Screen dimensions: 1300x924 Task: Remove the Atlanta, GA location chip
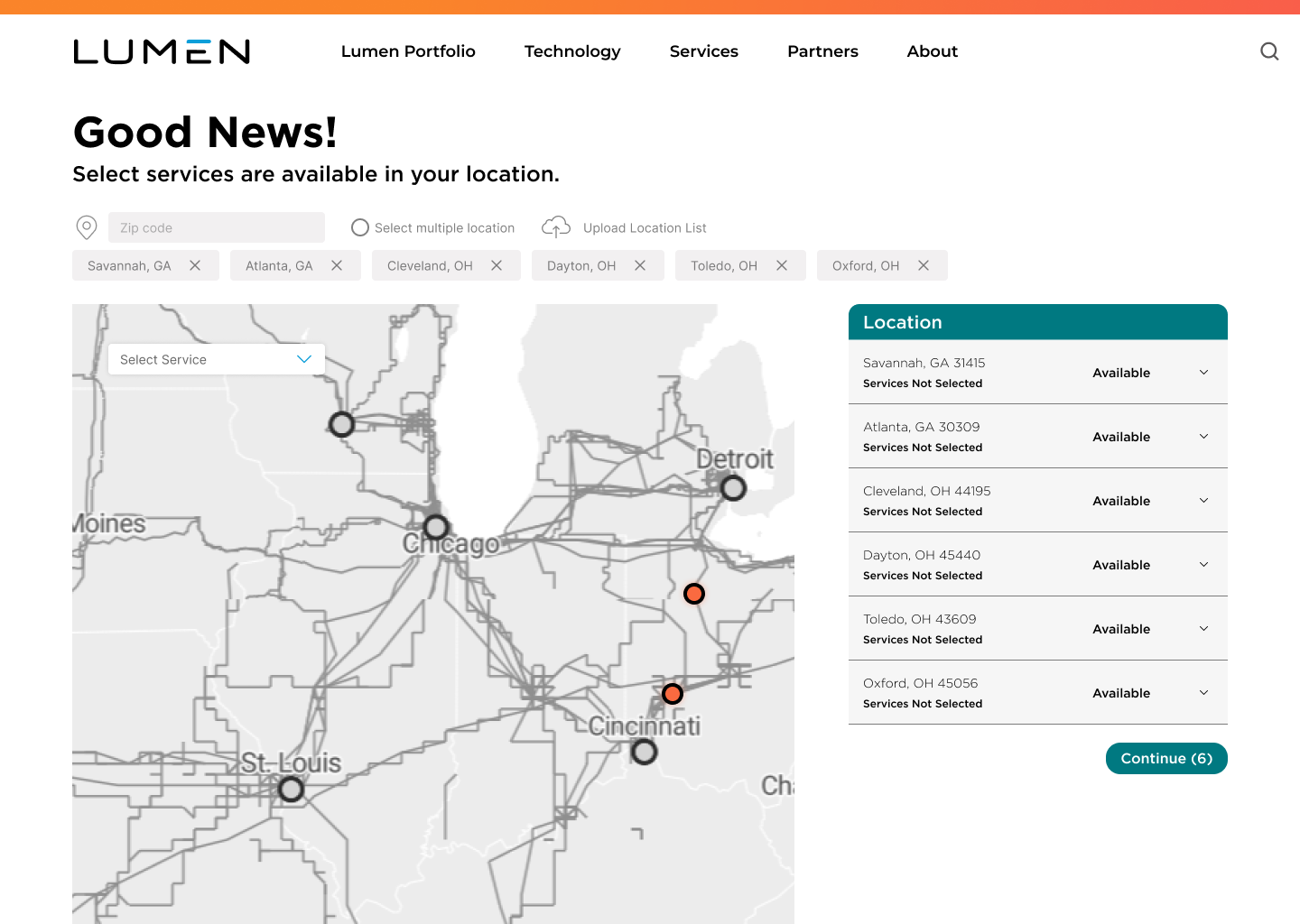click(x=337, y=265)
